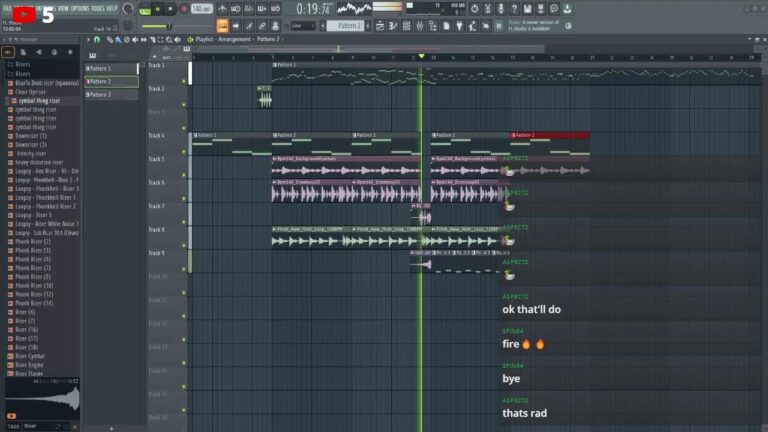Click the project file page icon
768x432 pixels.
click(446, 26)
